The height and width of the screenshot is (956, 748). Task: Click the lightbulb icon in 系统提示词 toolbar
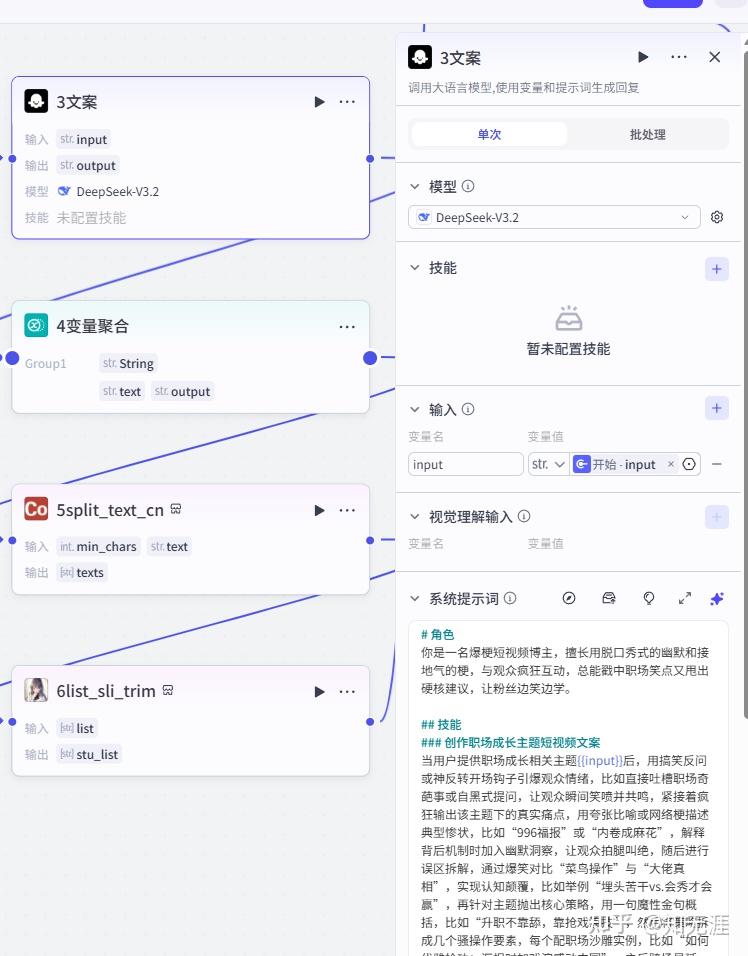[x=649, y=598]
